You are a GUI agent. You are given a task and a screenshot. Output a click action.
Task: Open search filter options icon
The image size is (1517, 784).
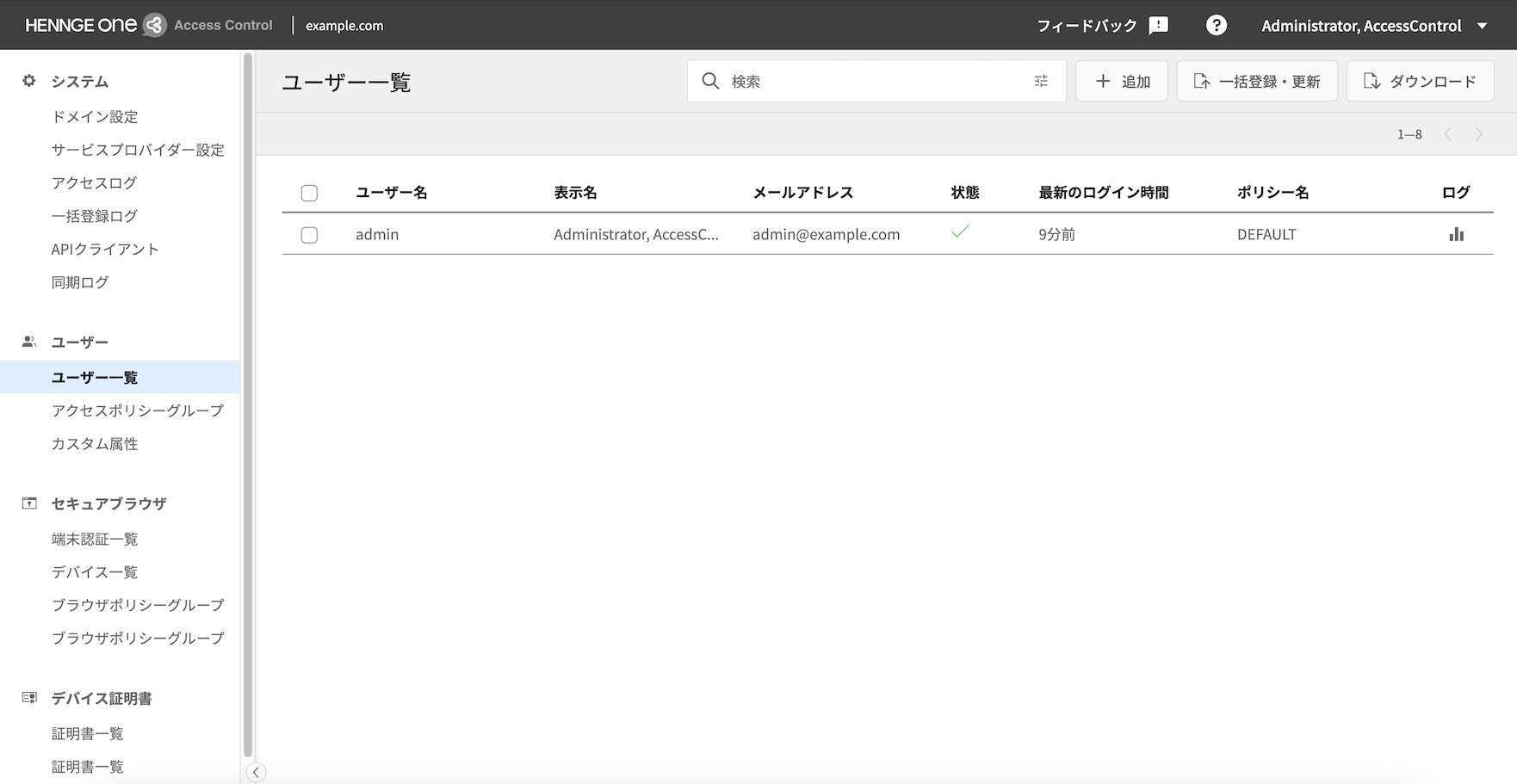coord(1041,81)
